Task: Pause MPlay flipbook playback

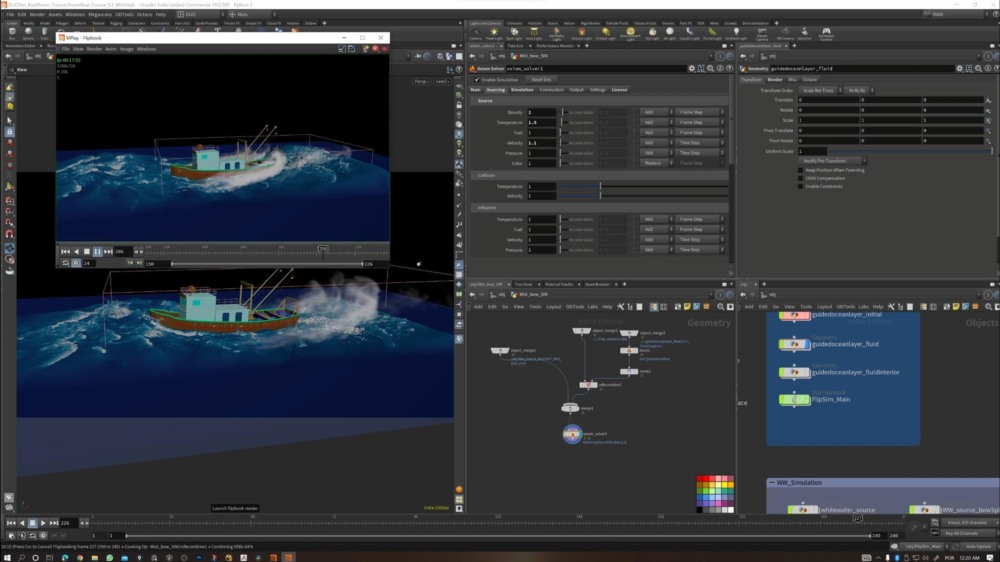Action: (x=98, y=252)
